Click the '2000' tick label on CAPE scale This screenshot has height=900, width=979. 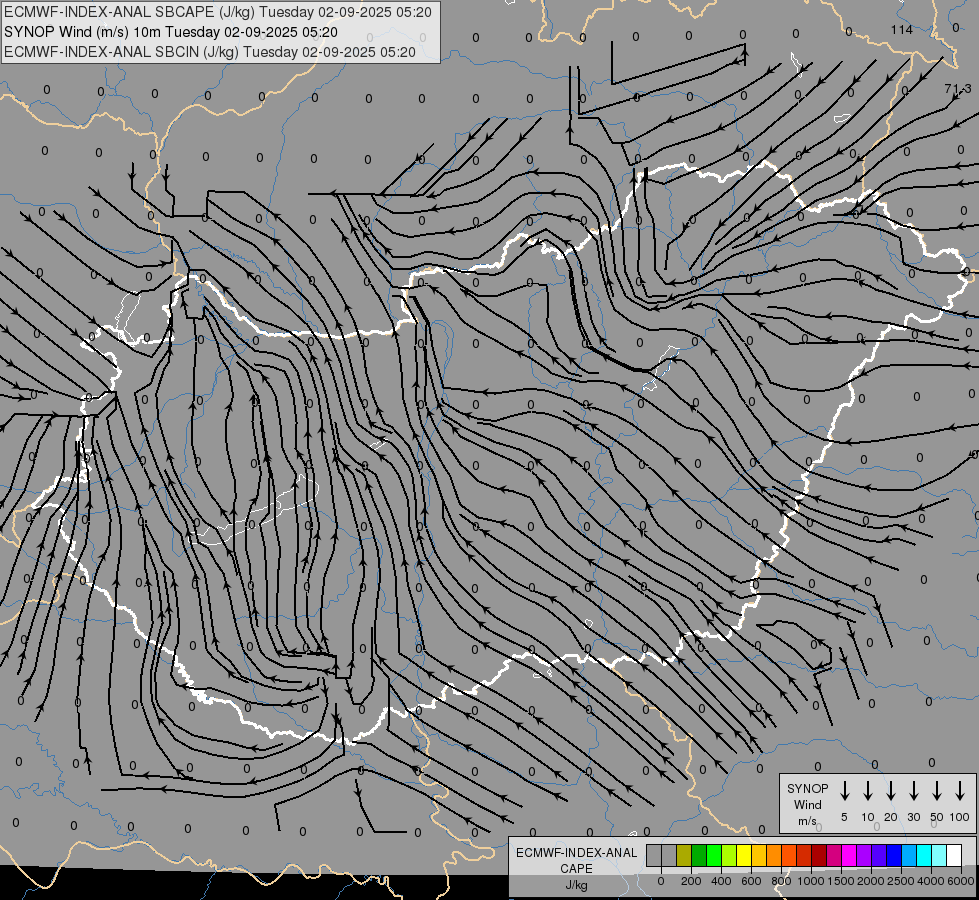click(x=870, y=881)
